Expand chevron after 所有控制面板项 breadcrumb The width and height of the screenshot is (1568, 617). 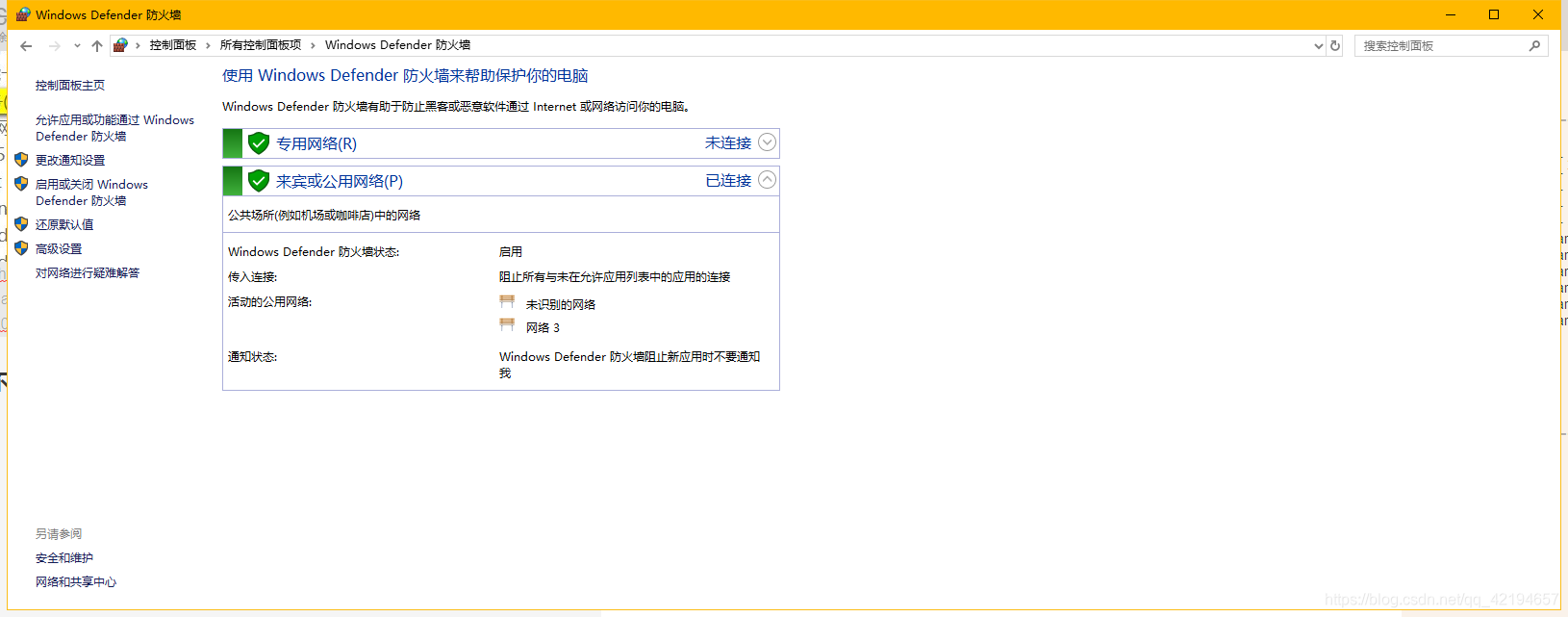coord(313,45)
